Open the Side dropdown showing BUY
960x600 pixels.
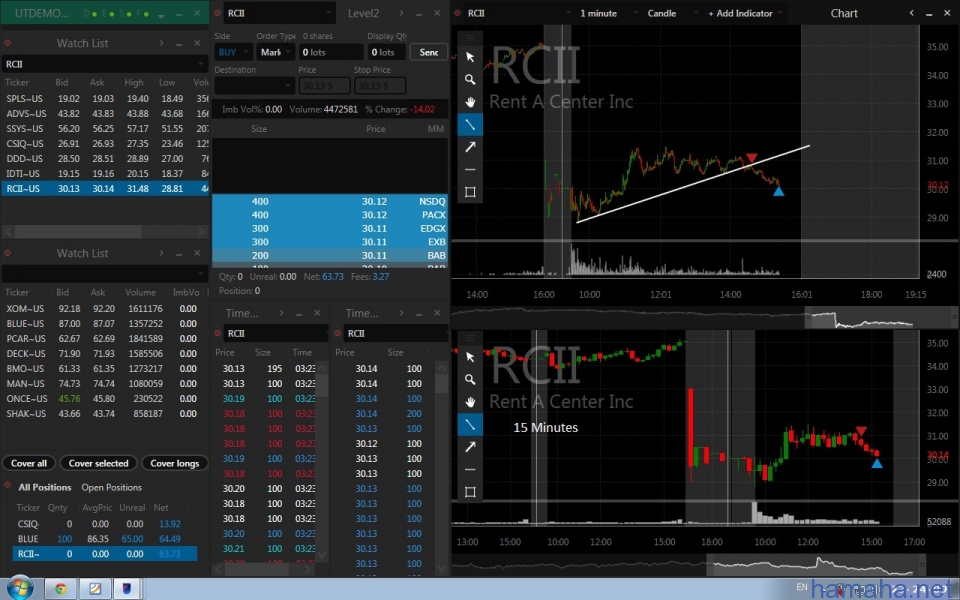(233, 52)
